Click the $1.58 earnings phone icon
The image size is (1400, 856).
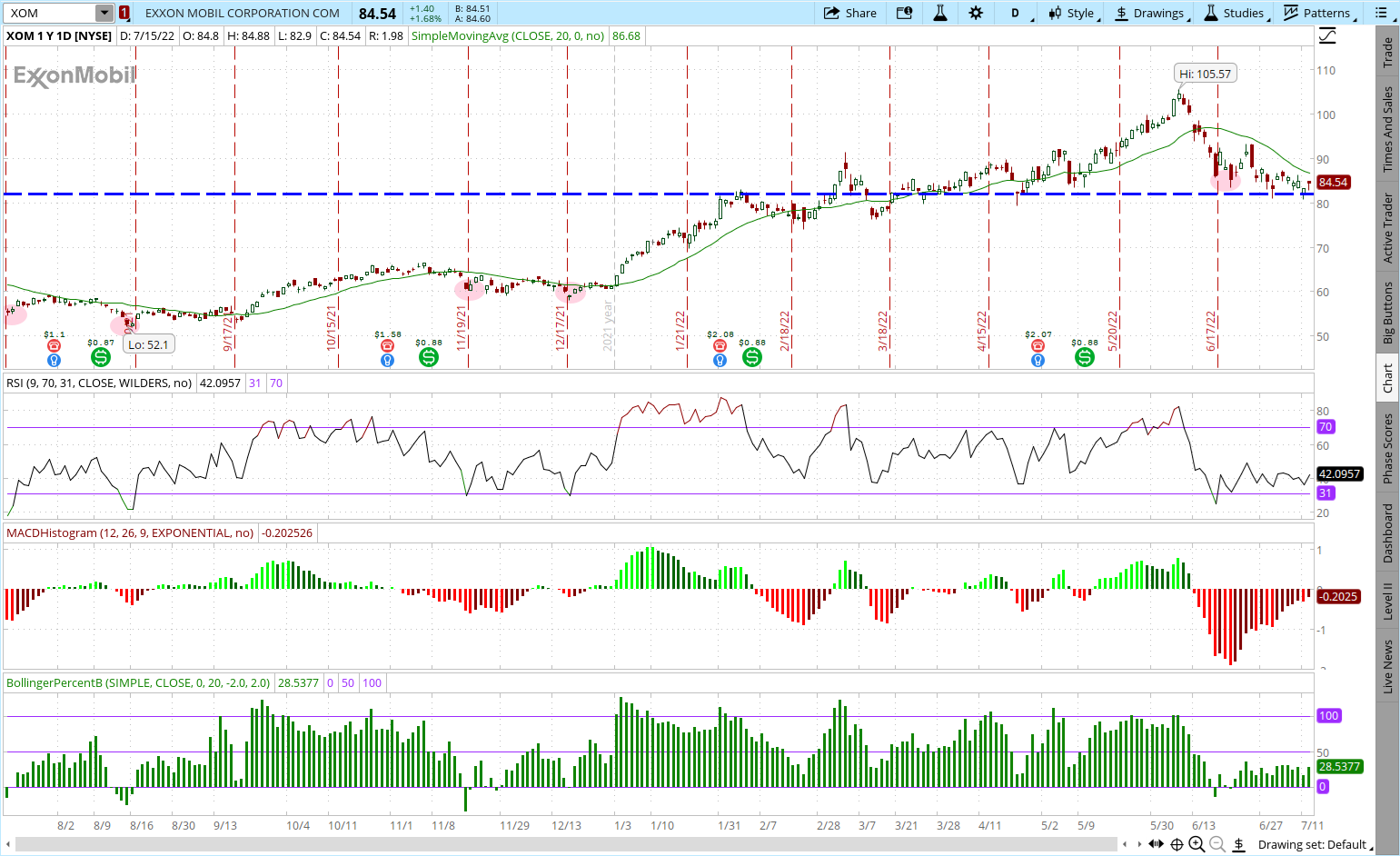point(387,345)
